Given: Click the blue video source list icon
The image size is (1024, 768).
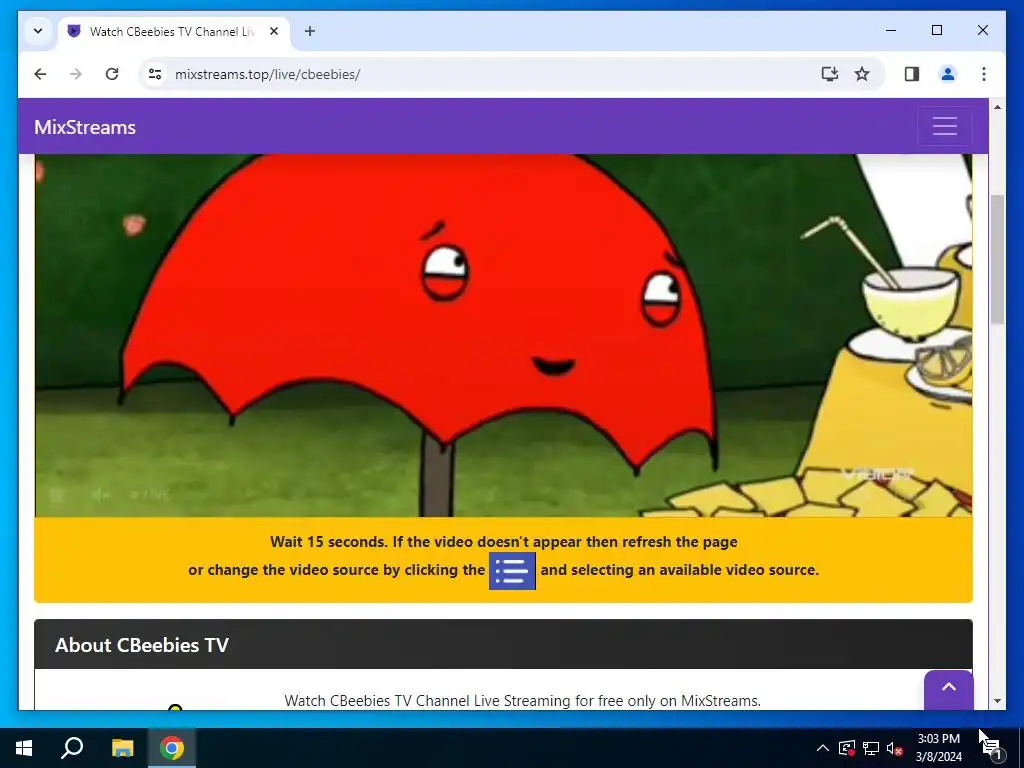Looking at the screenshot, I should point(512,571).
